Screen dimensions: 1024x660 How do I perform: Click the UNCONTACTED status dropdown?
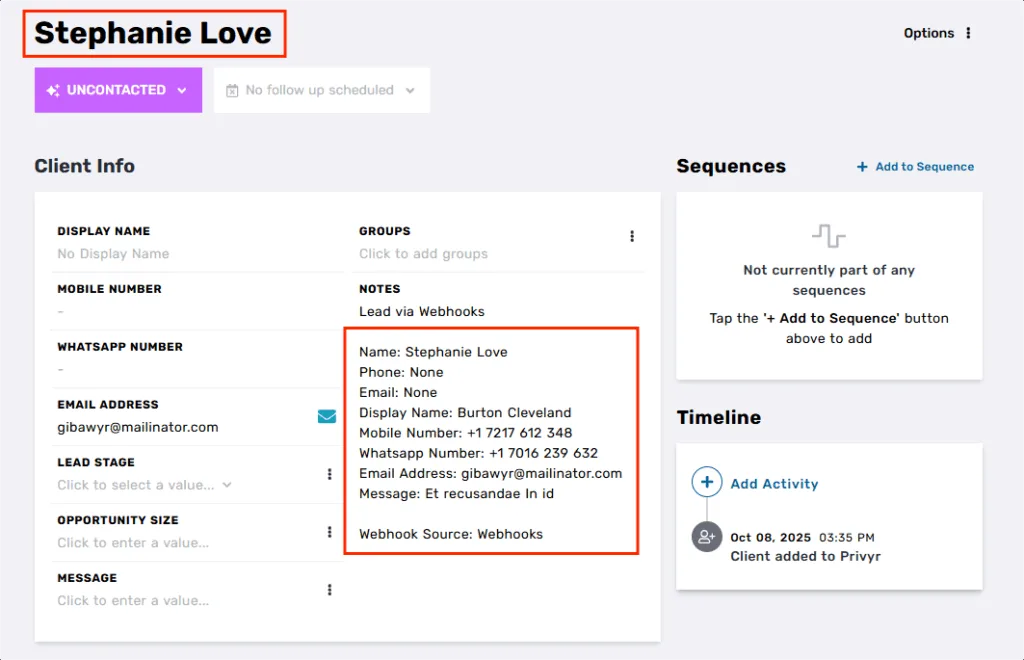click(x=118, y=90)
